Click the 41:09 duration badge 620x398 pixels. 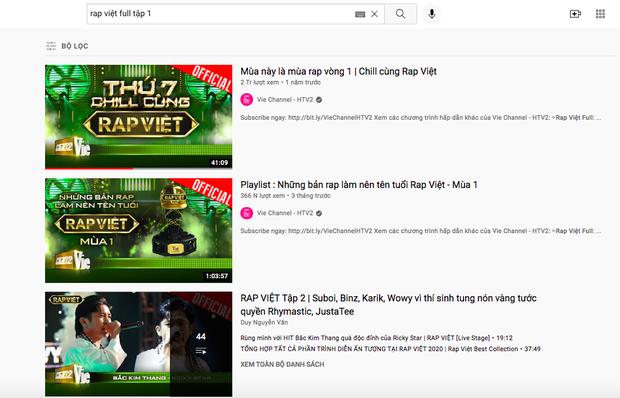point(219,162)
